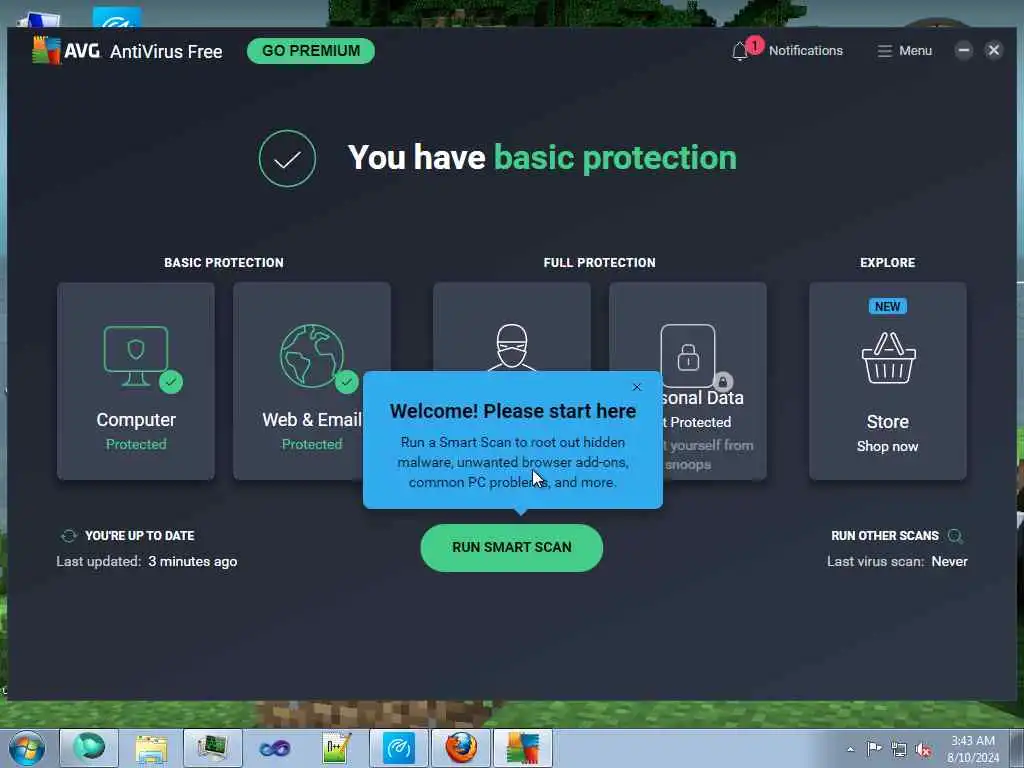Open the green sphere taskbar app
The width and height of the screenshot is (1024, 768).
89,748
